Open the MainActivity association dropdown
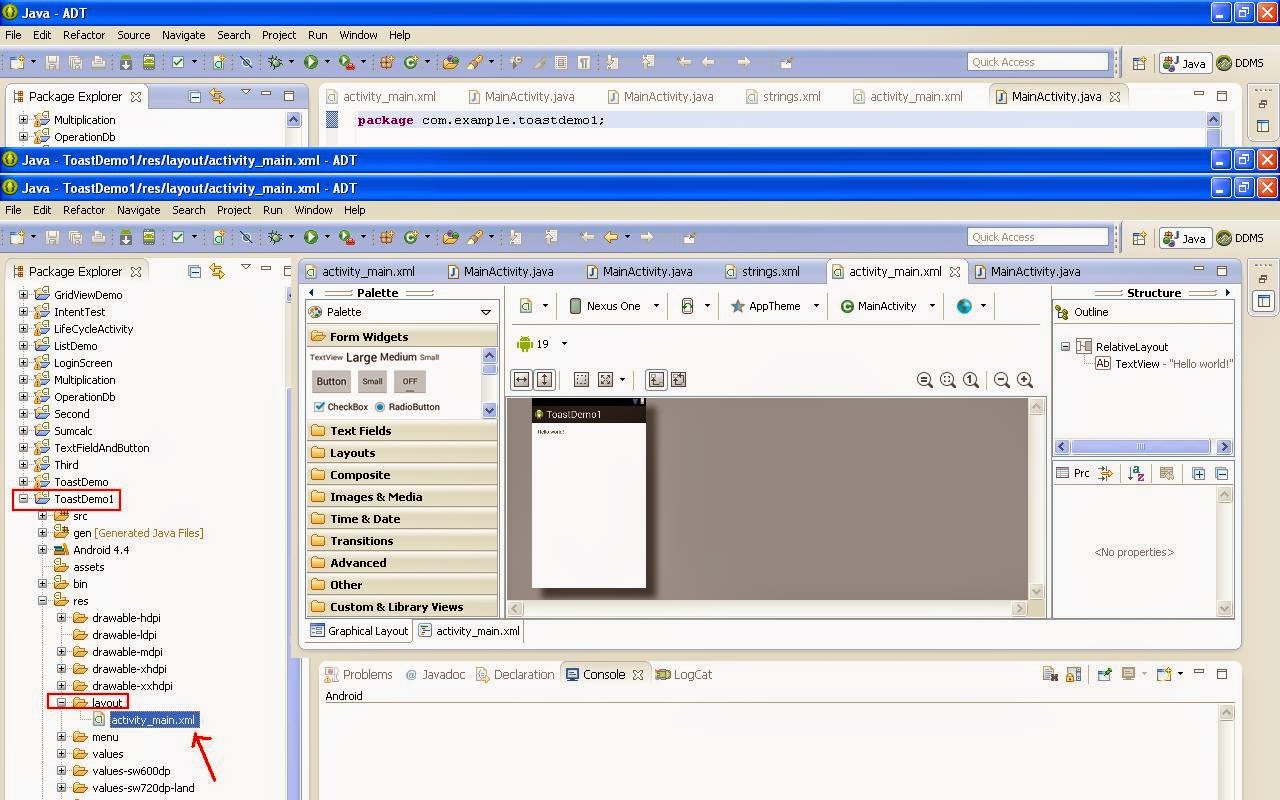This screenshot has height=800, width=1280. (886, 306)
